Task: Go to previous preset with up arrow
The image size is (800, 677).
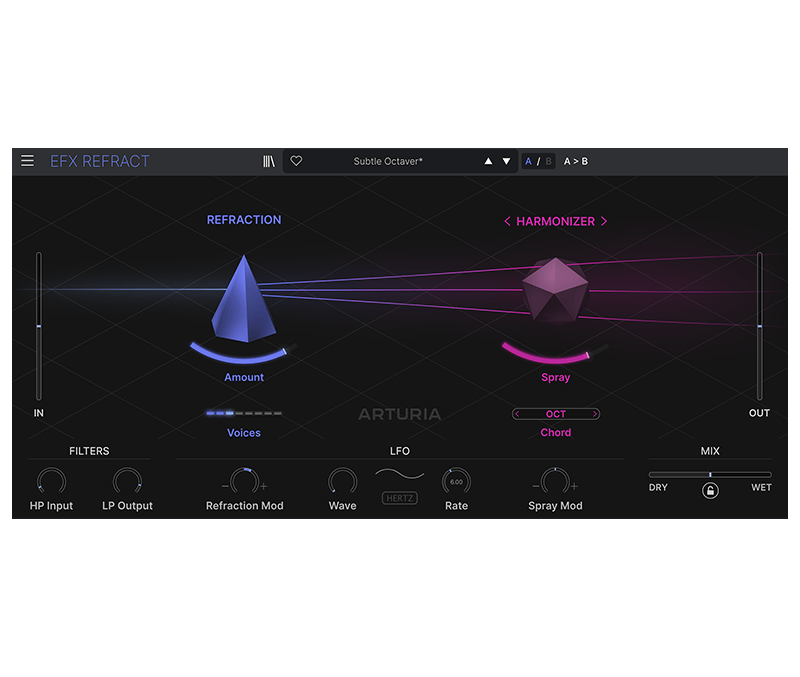Action: [488, 161]
